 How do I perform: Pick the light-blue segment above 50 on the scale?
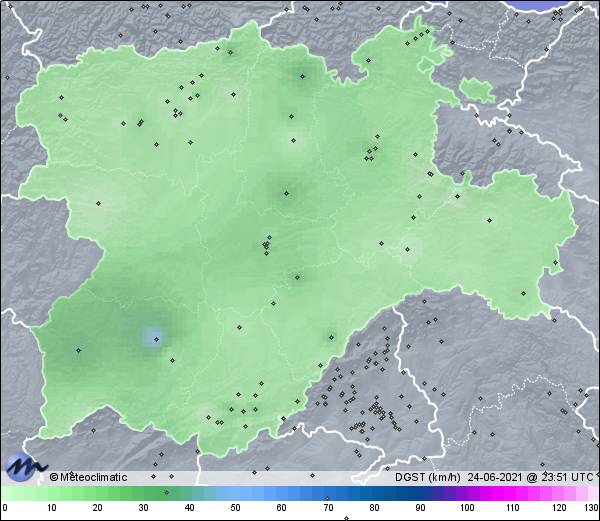(235, 493)
